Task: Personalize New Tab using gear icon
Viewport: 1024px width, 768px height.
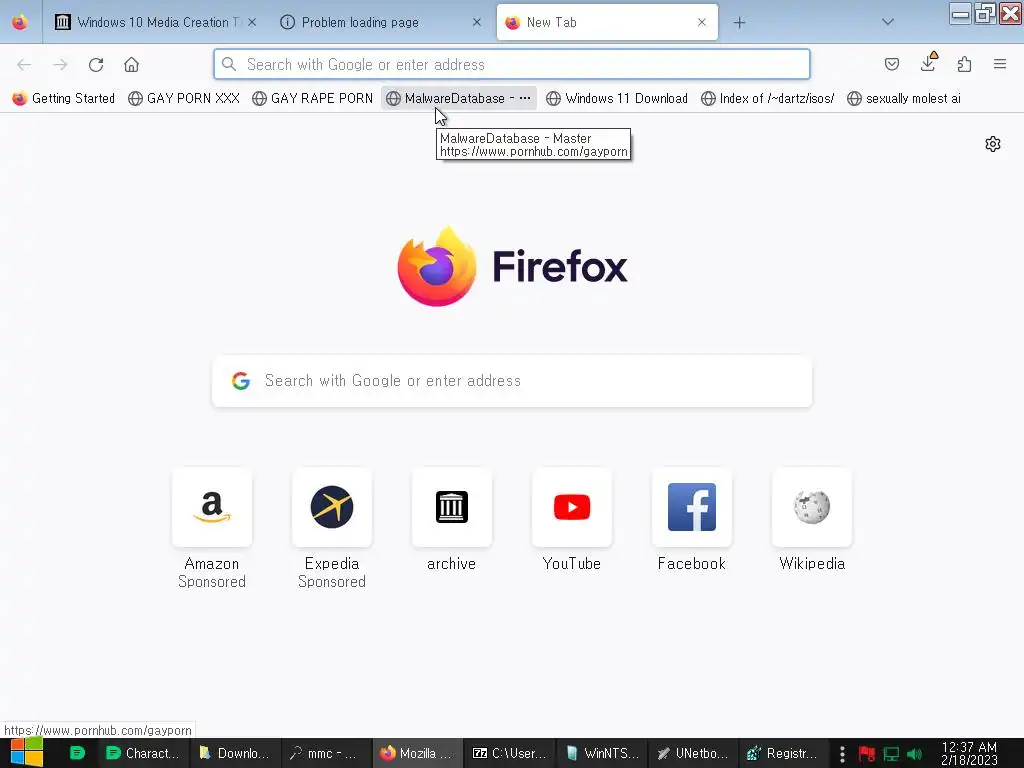Action: click(x=993, y=144)
